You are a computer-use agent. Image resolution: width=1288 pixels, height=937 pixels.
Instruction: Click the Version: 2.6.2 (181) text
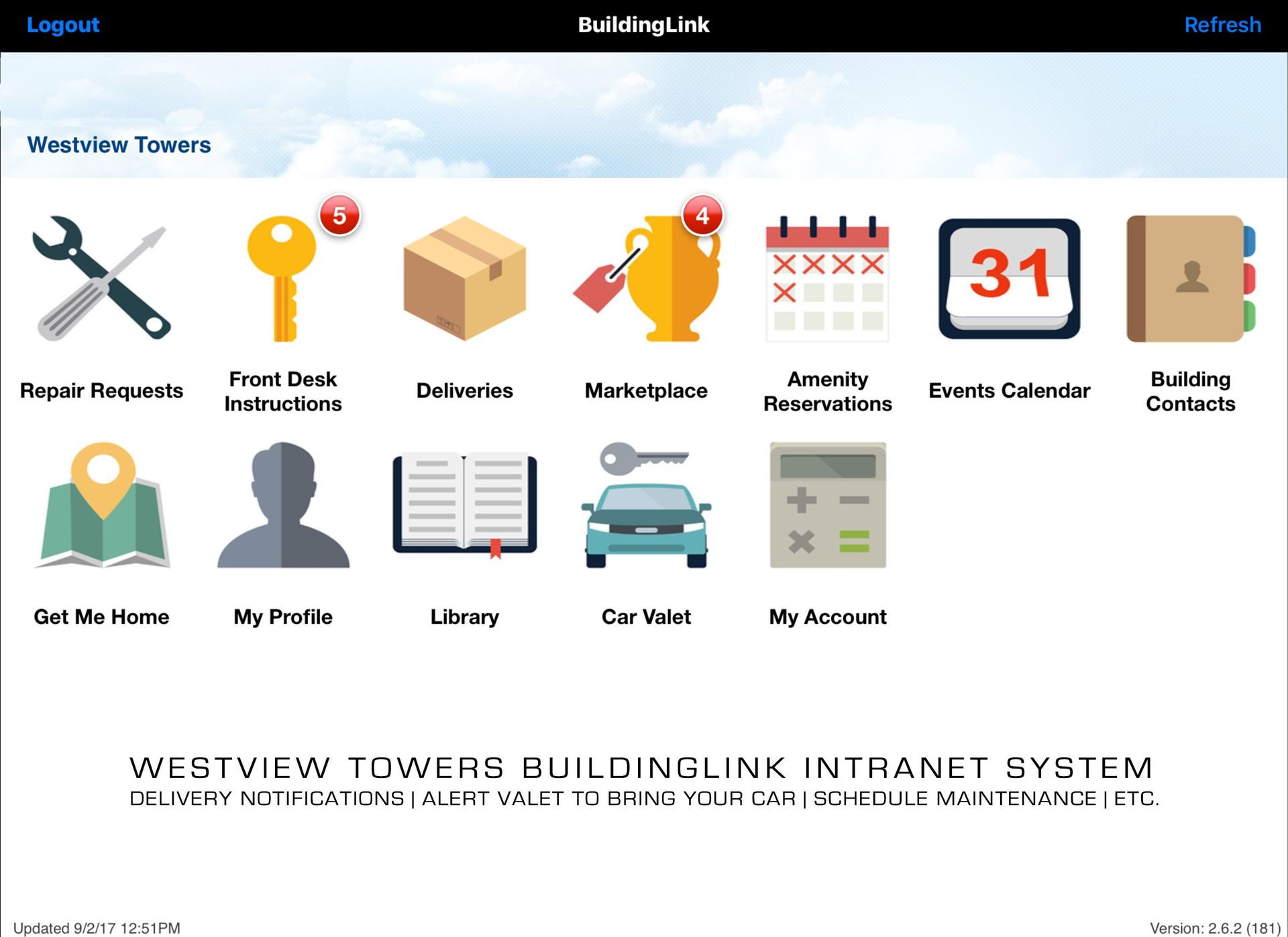(1215, 928)
